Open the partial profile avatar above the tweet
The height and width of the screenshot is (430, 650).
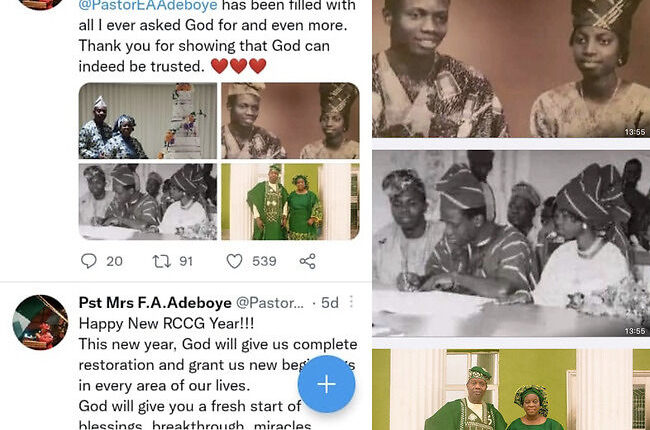click(x=40, y=5)
